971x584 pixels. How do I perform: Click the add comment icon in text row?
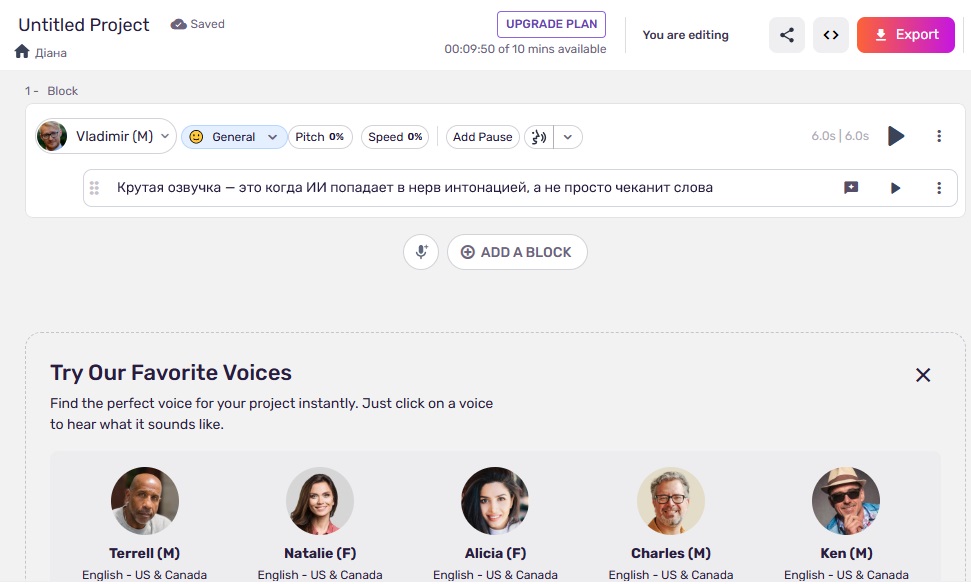click(x=851, y=188)
